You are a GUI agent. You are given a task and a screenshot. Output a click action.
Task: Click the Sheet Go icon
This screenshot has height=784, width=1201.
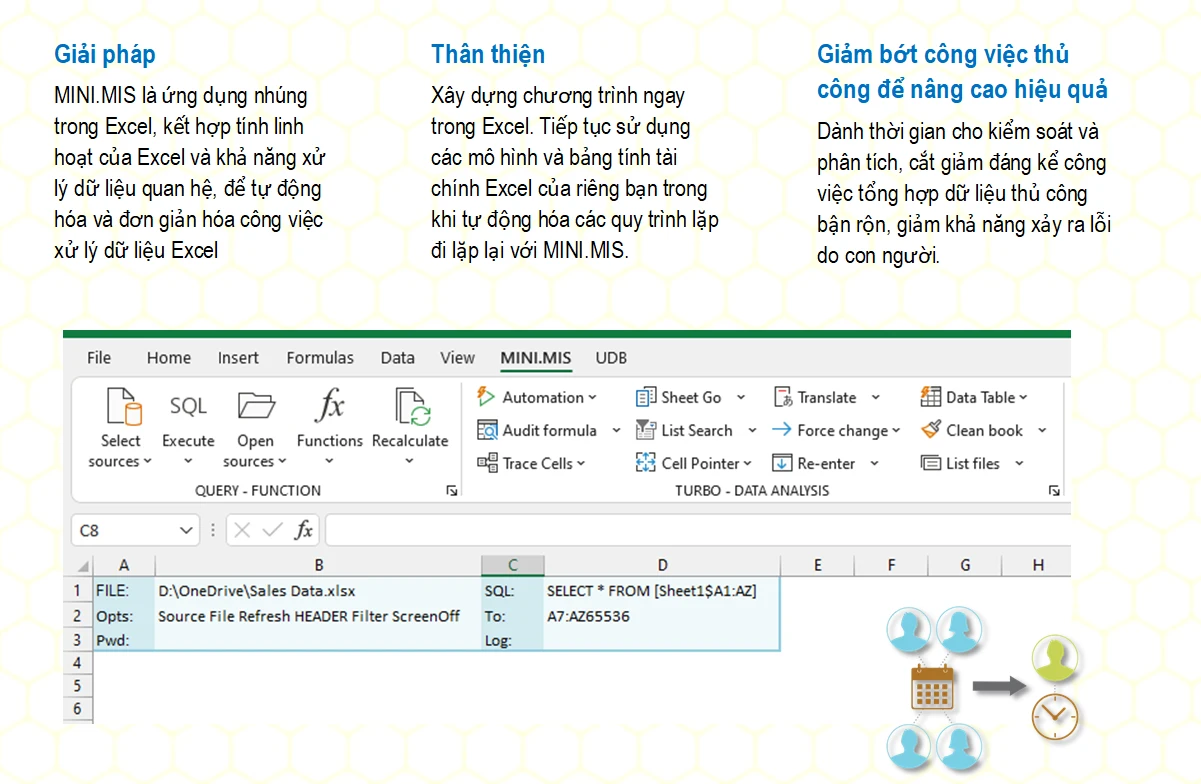tap(646, 397)
